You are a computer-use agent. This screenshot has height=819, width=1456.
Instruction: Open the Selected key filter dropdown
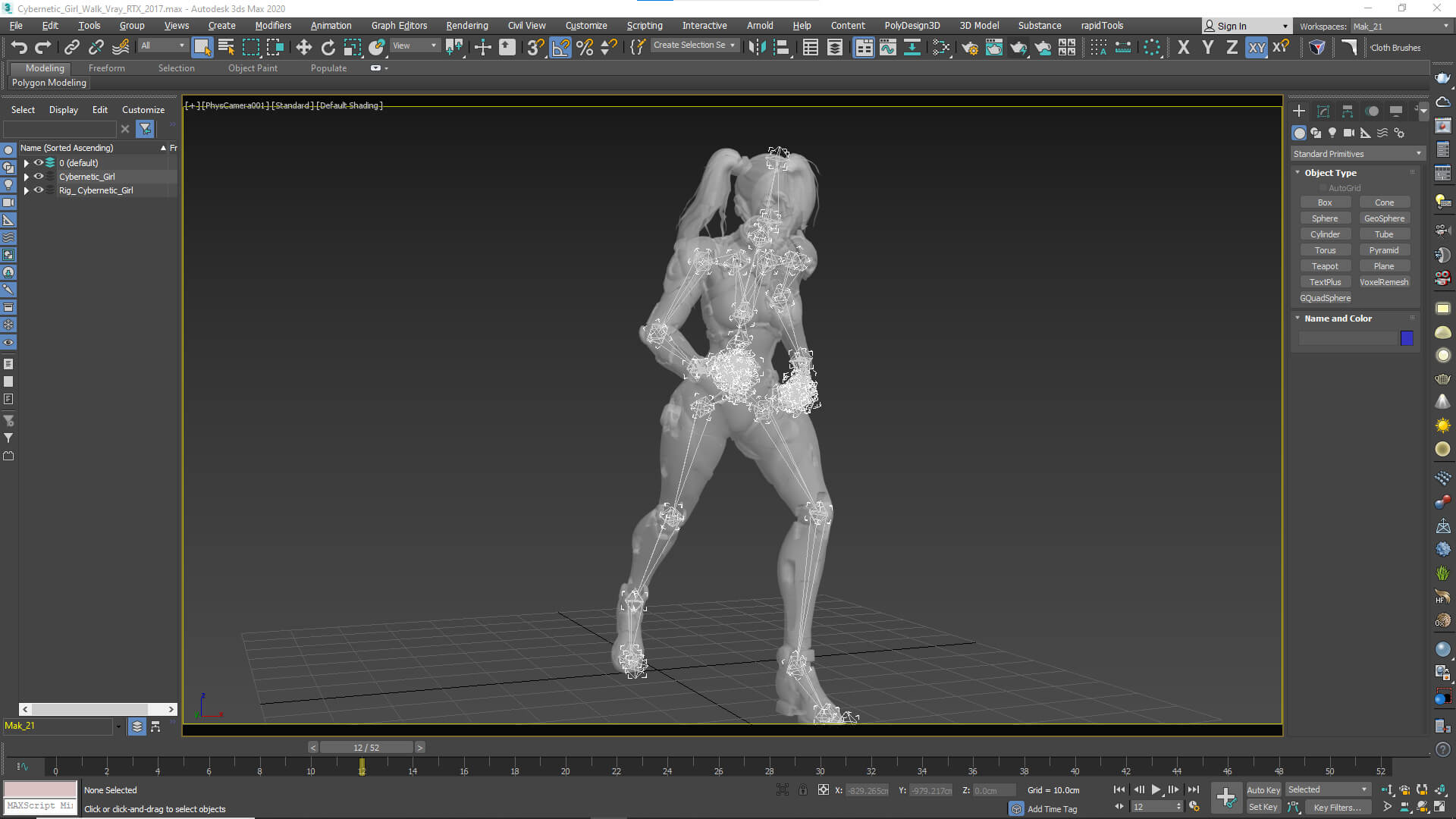[x=1327, y=789]
